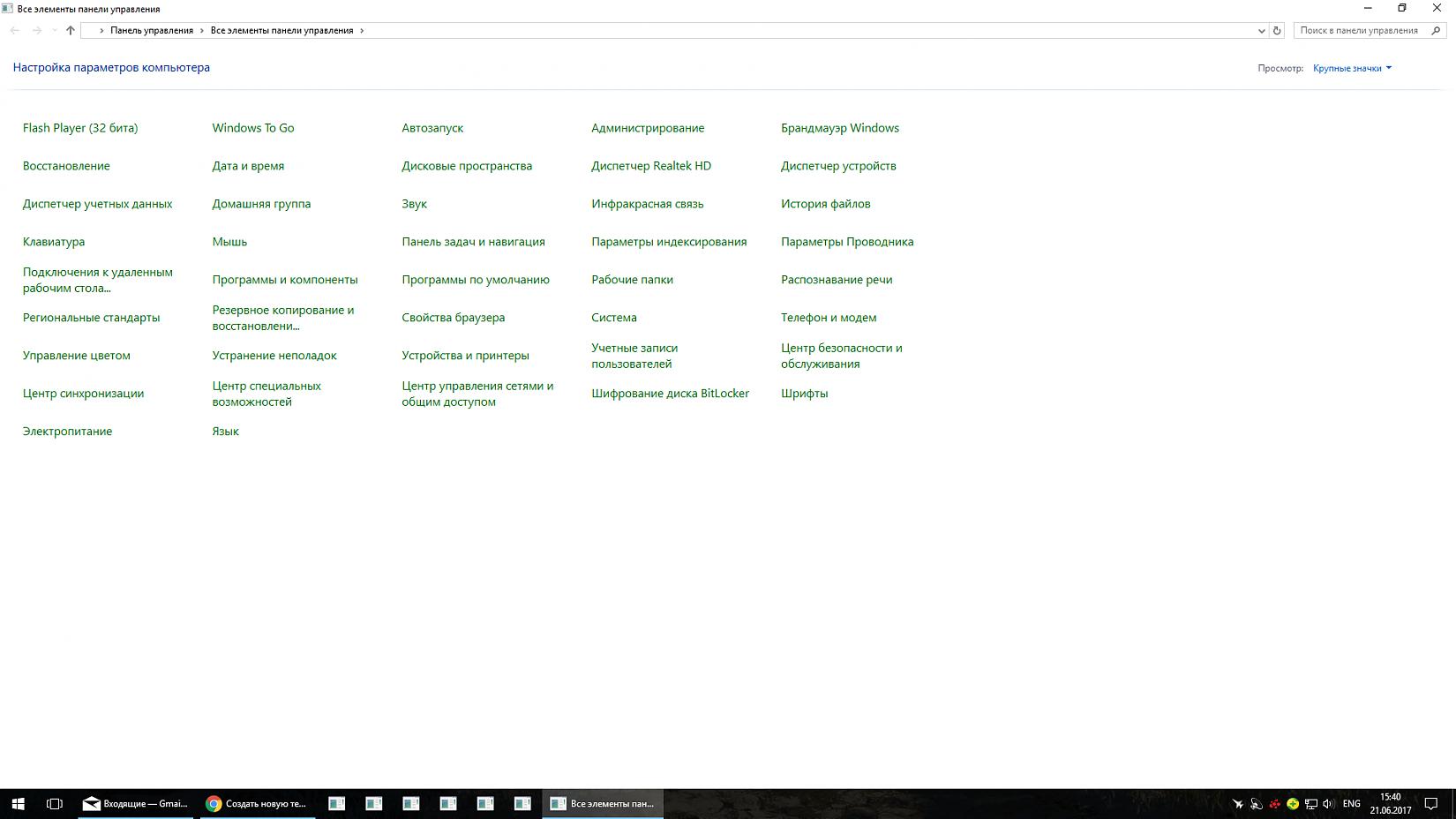Open the Windows Start menu
Screen dimensions: 1456x819
point(18,803)
